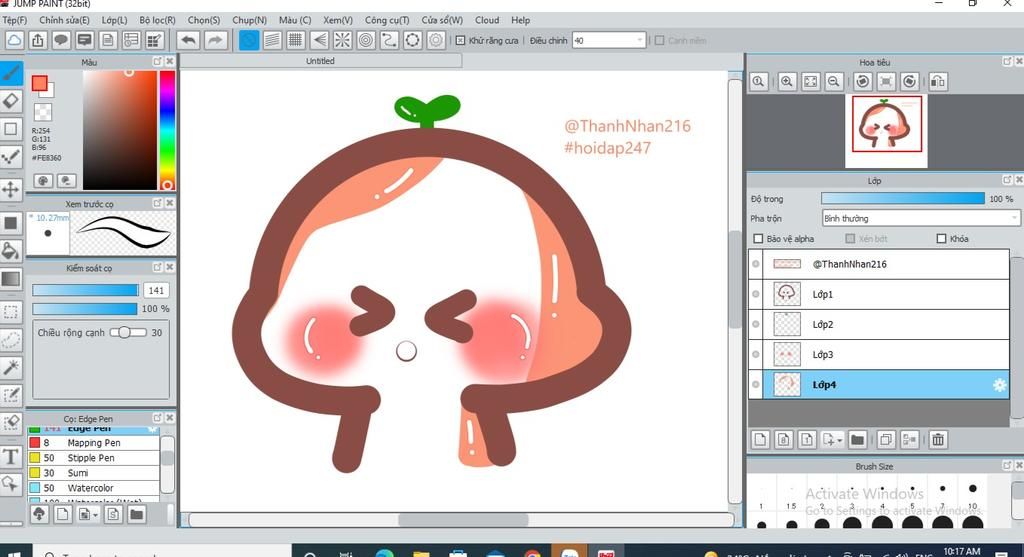Select the Move tool
Screen dimensions: 1024x557
coord(11,189)
